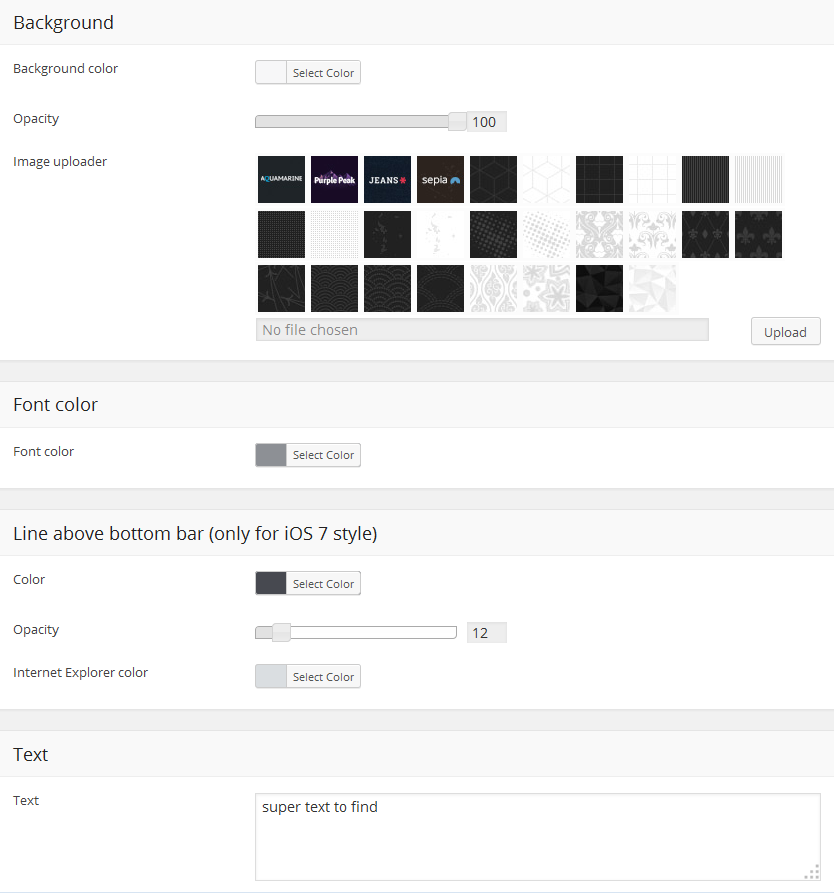Open Select Color for Background color
Viewport: 834px width, 893px height.
coord(323,73)
